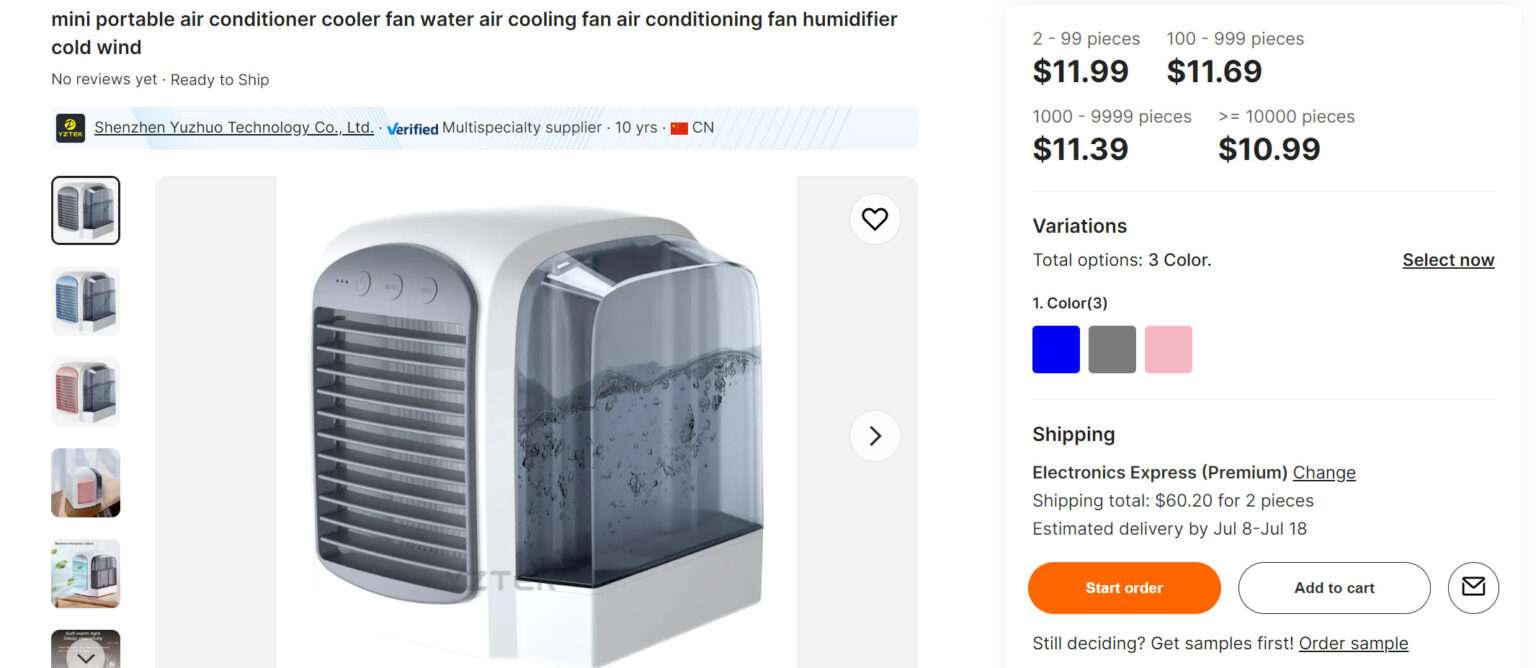The height and width of the screenshot is (668, 1536).
Task: Select the blue cooler thumbnail
Action: [x=85, y=300]
